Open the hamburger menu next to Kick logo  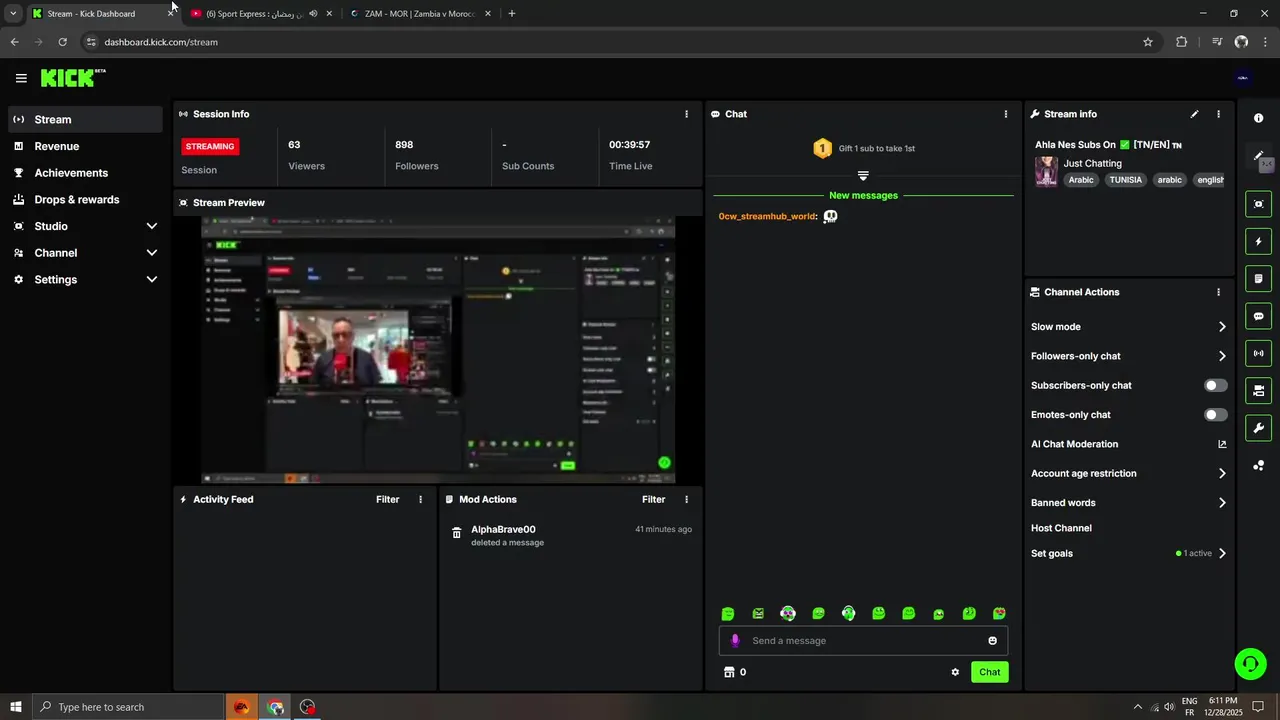(21, 78)
